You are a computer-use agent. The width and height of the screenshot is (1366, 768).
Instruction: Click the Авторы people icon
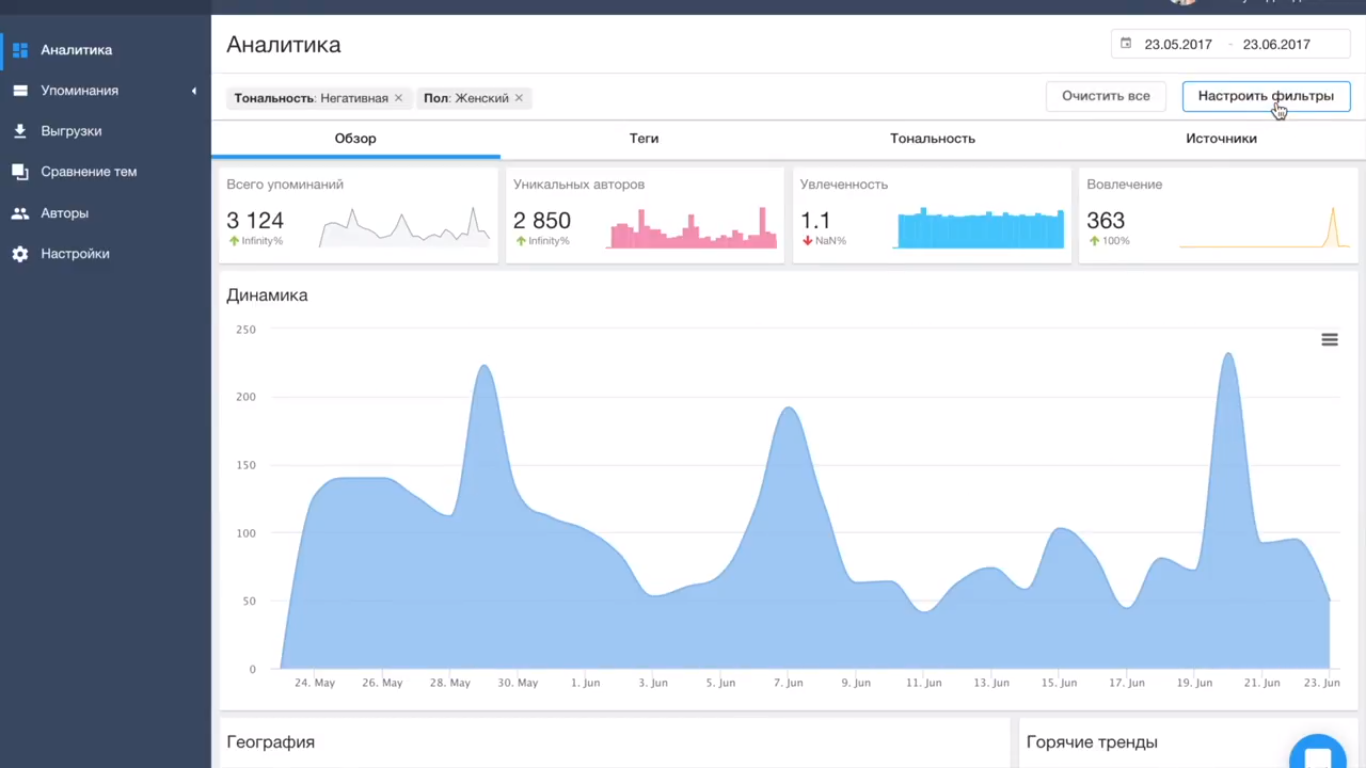[20, 213]
